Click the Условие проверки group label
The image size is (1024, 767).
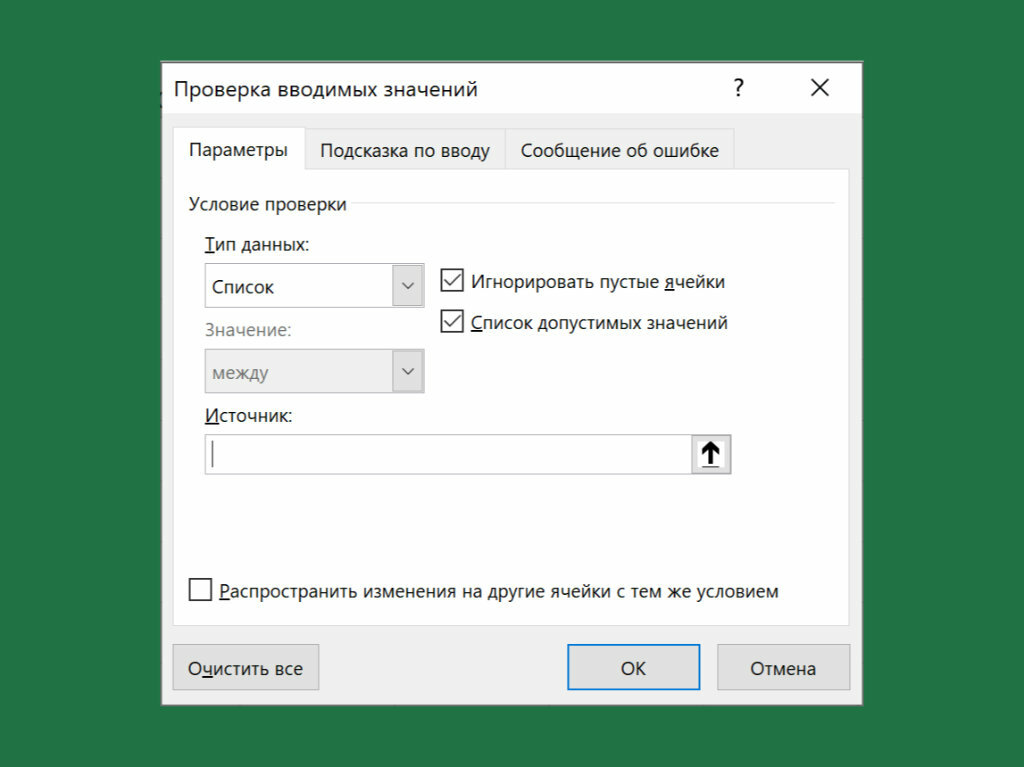tap(267, 204)
